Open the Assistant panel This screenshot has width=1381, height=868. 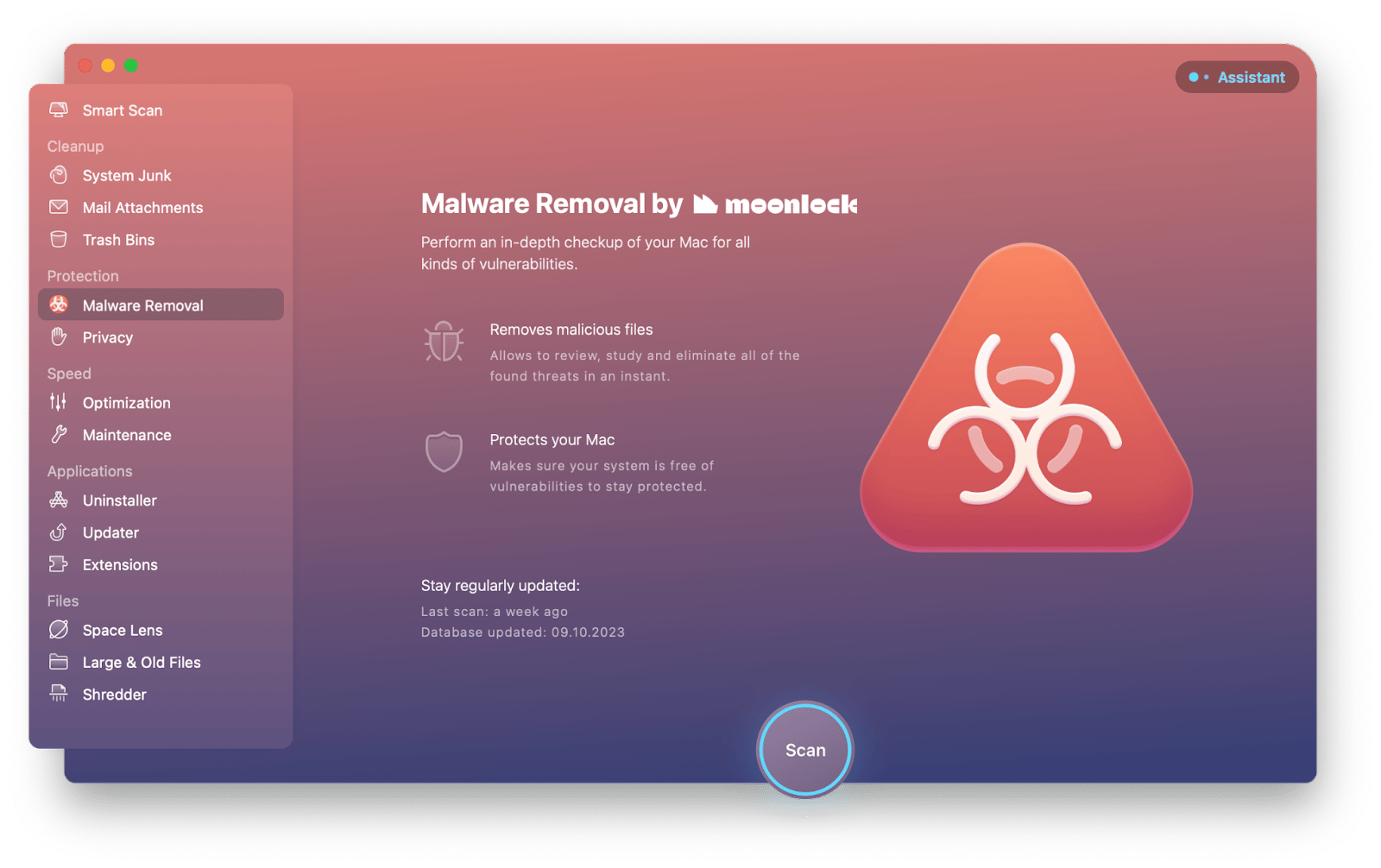coord(1237,77)
